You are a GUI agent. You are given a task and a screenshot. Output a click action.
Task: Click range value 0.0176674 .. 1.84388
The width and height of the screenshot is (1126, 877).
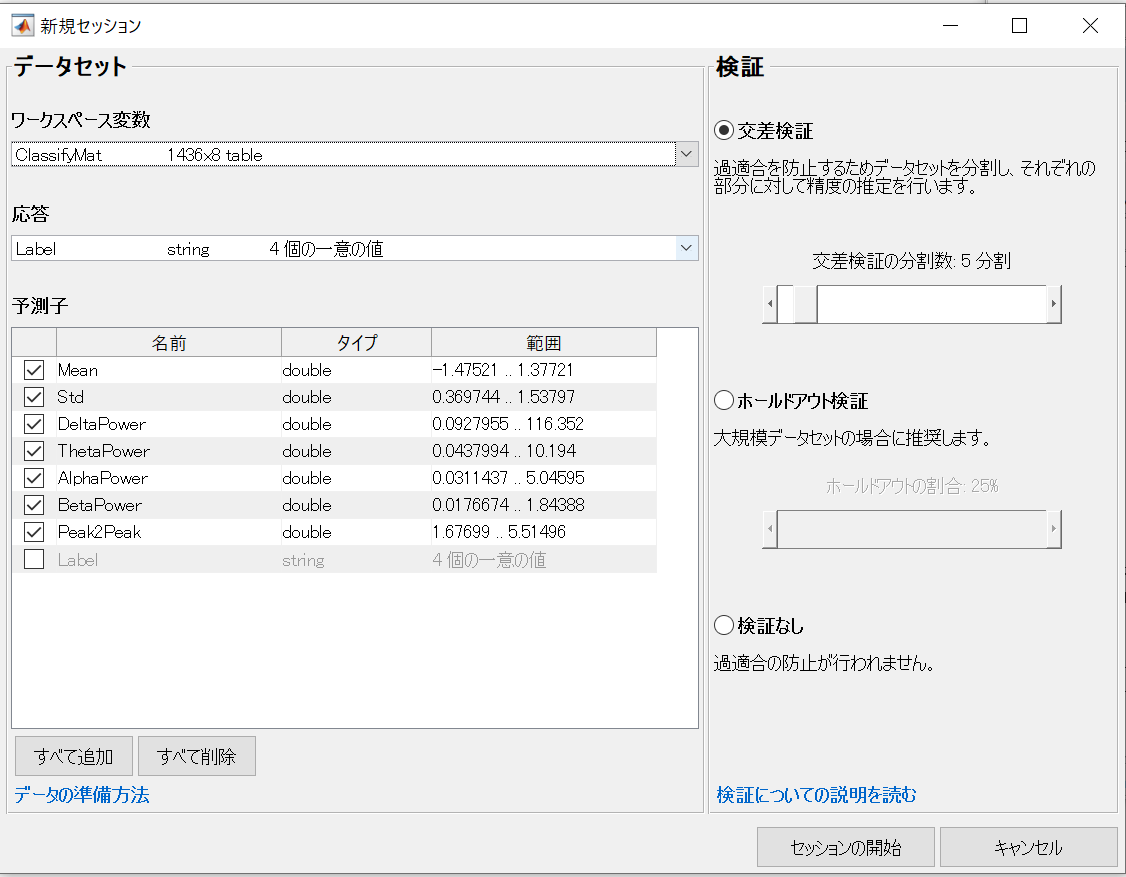click(x=508, y=505)
